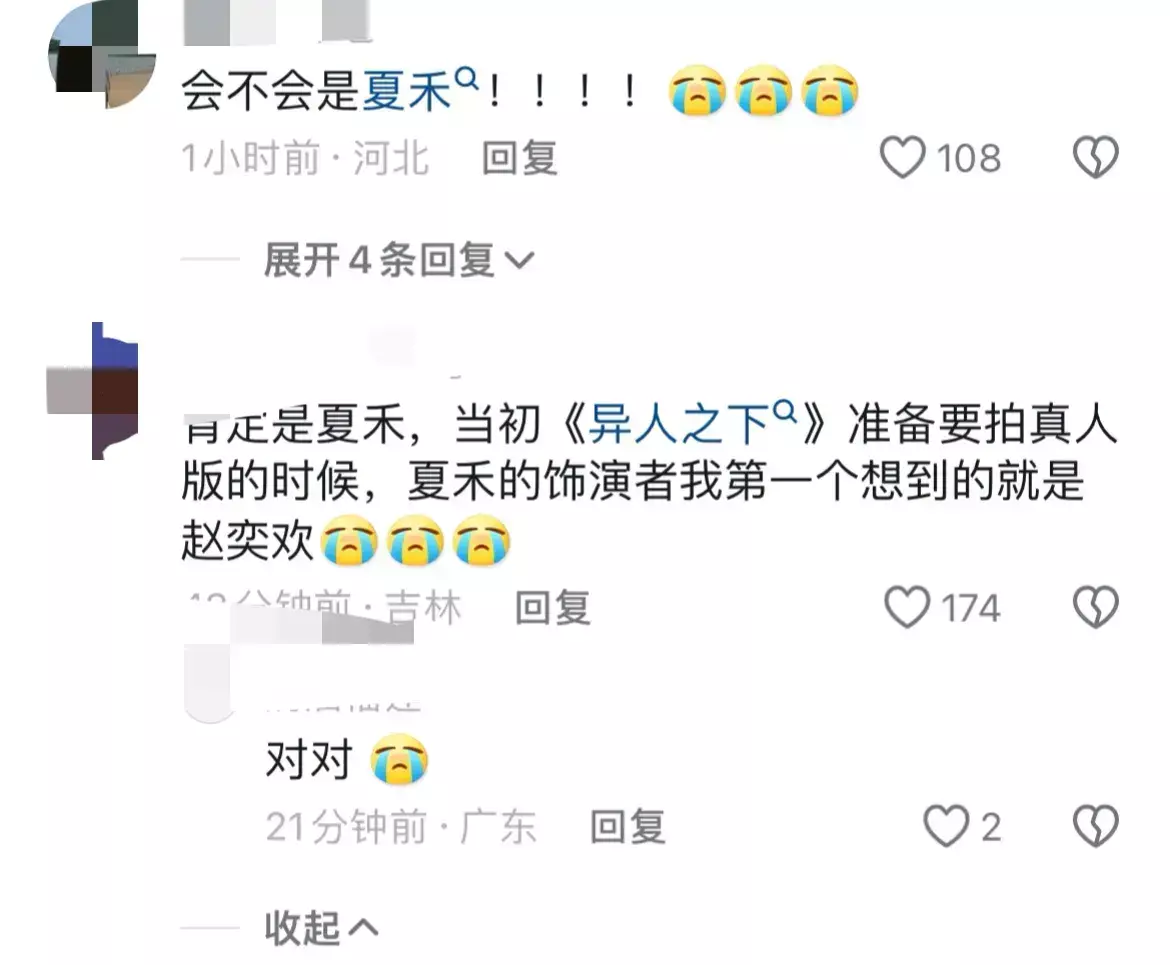The height and width of the screenshot is (965, 1170).
Task: Like the comment with 174 likes
Action: pos(907,606)
